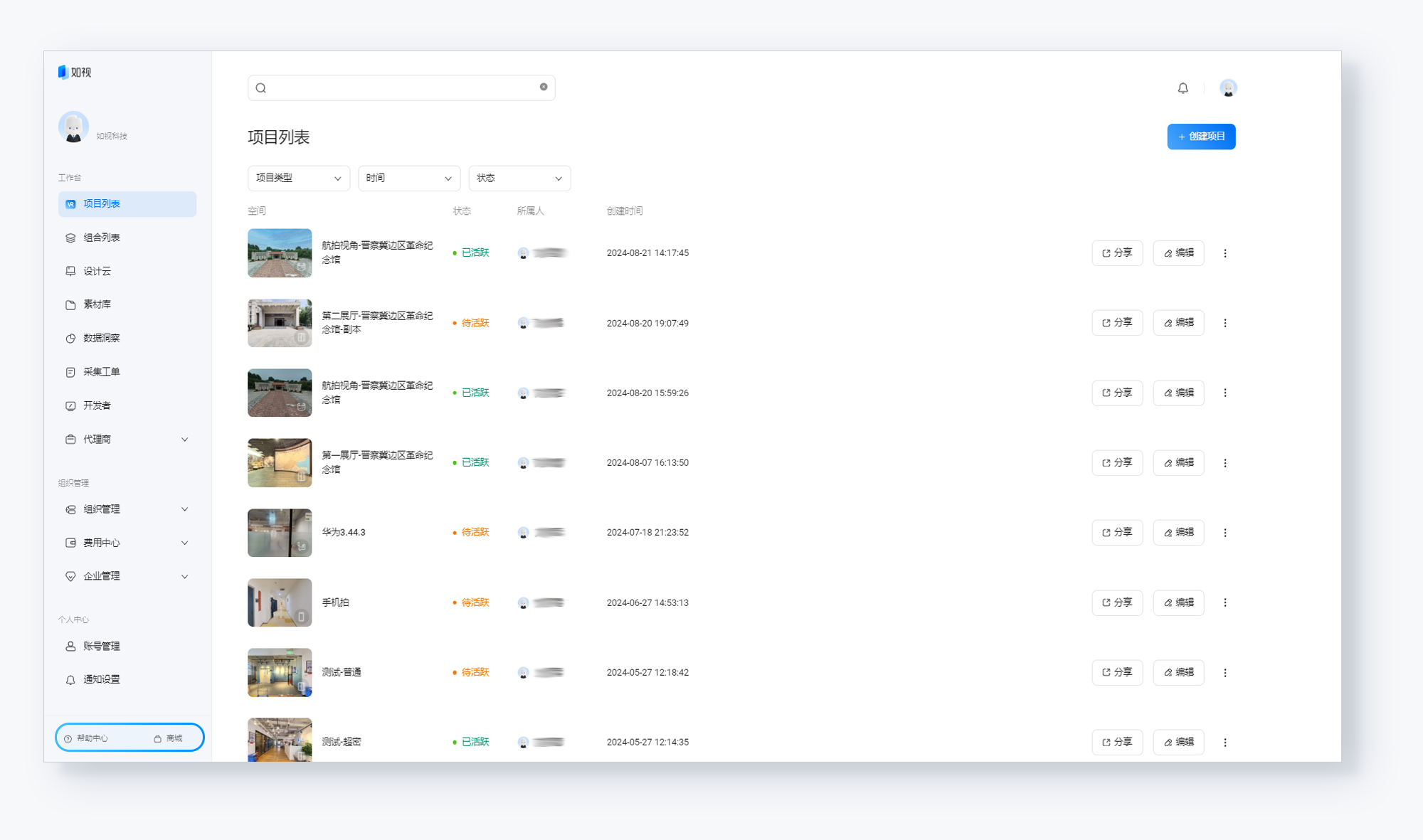Click the share icon in the 华为3.44.3 row
Screen dimensions: 1423x840
1106,533
